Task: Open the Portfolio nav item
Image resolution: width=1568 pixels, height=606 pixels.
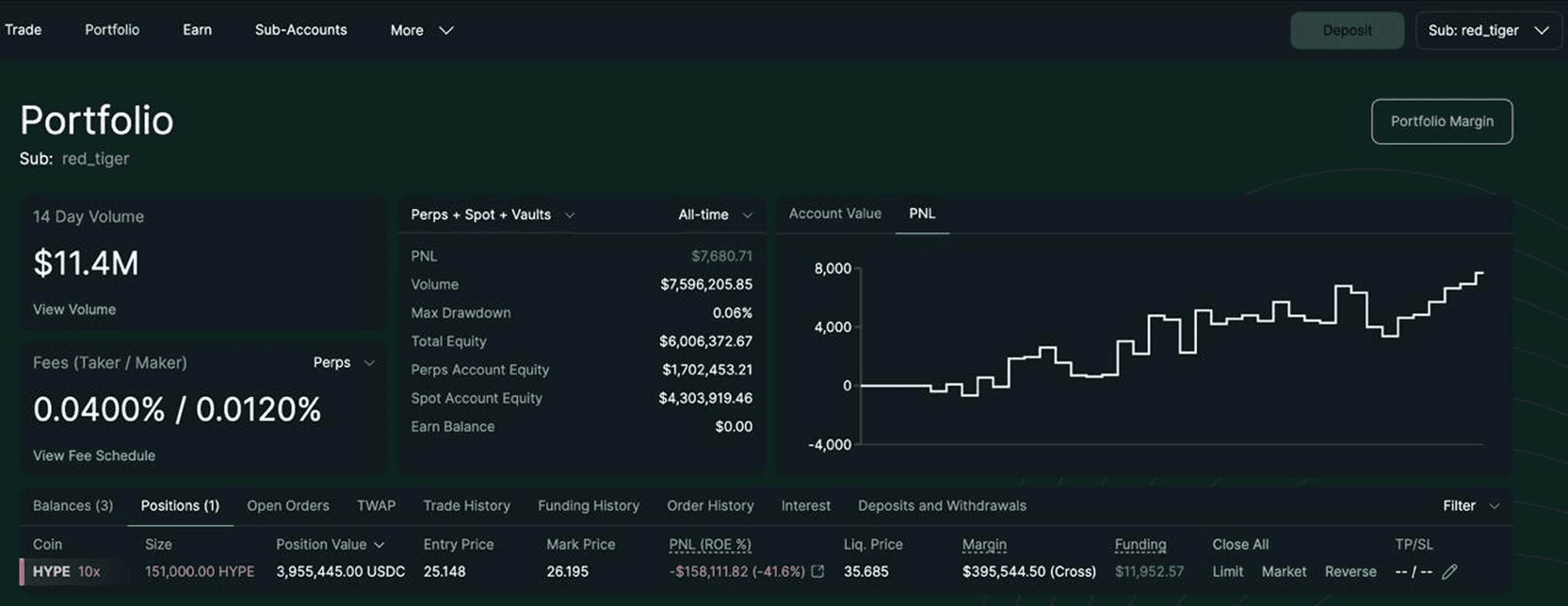Action: (112, 30)
